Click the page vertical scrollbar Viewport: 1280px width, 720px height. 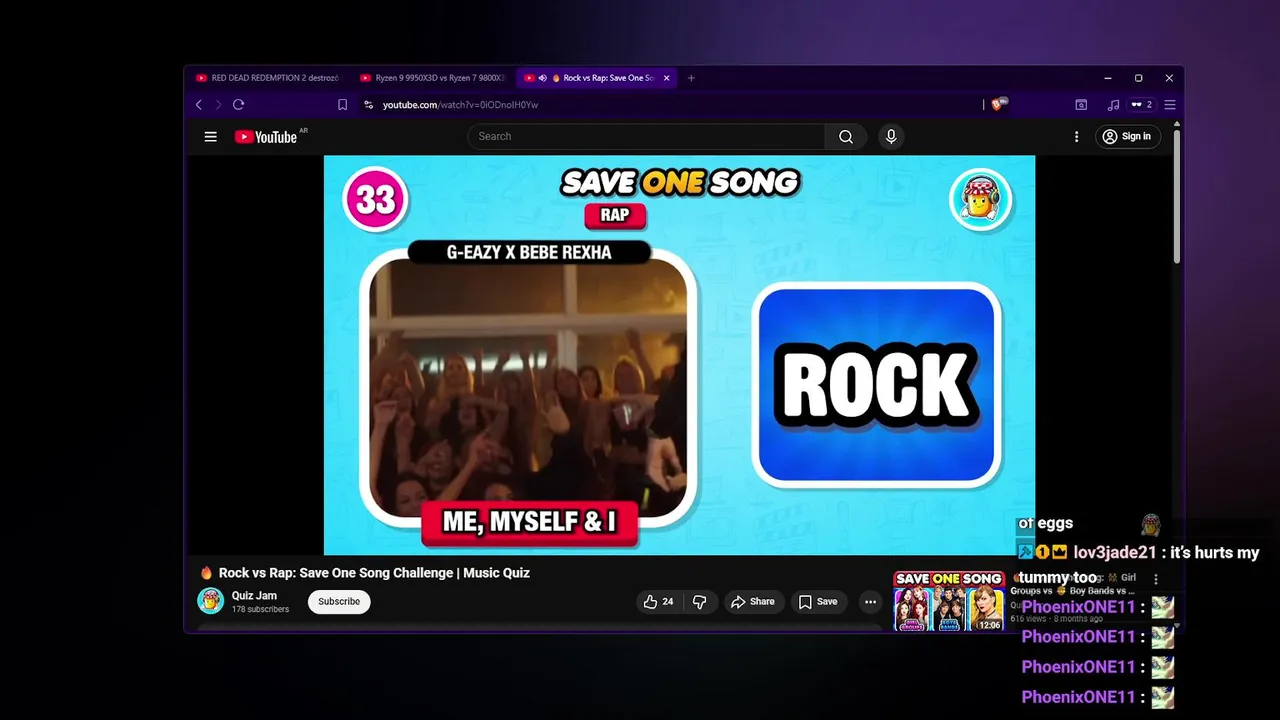click(x=1177, y=195)
